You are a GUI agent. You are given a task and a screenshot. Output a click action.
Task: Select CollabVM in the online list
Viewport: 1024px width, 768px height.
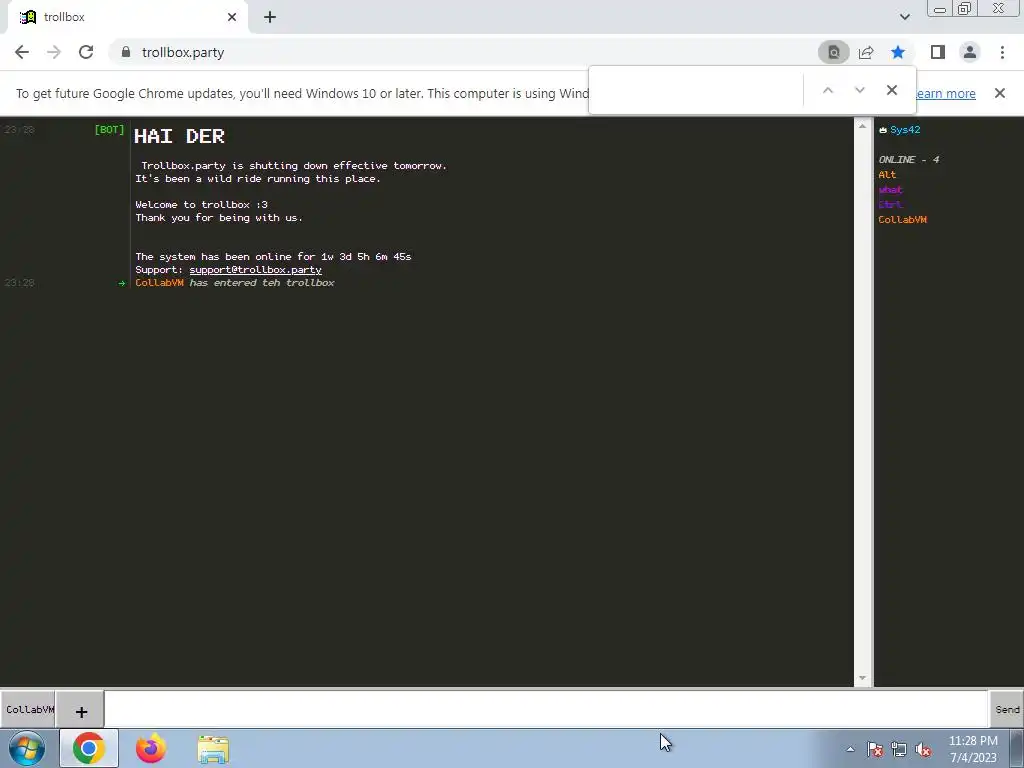pos(902,219)
